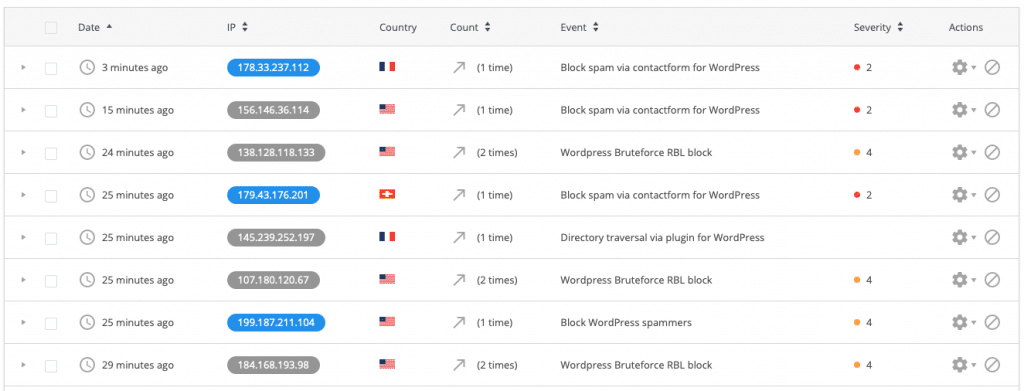Viewport: 1024px width, 391px height.
Task: Expand the 178.33.237.112 row details
Action: [24, 67]
